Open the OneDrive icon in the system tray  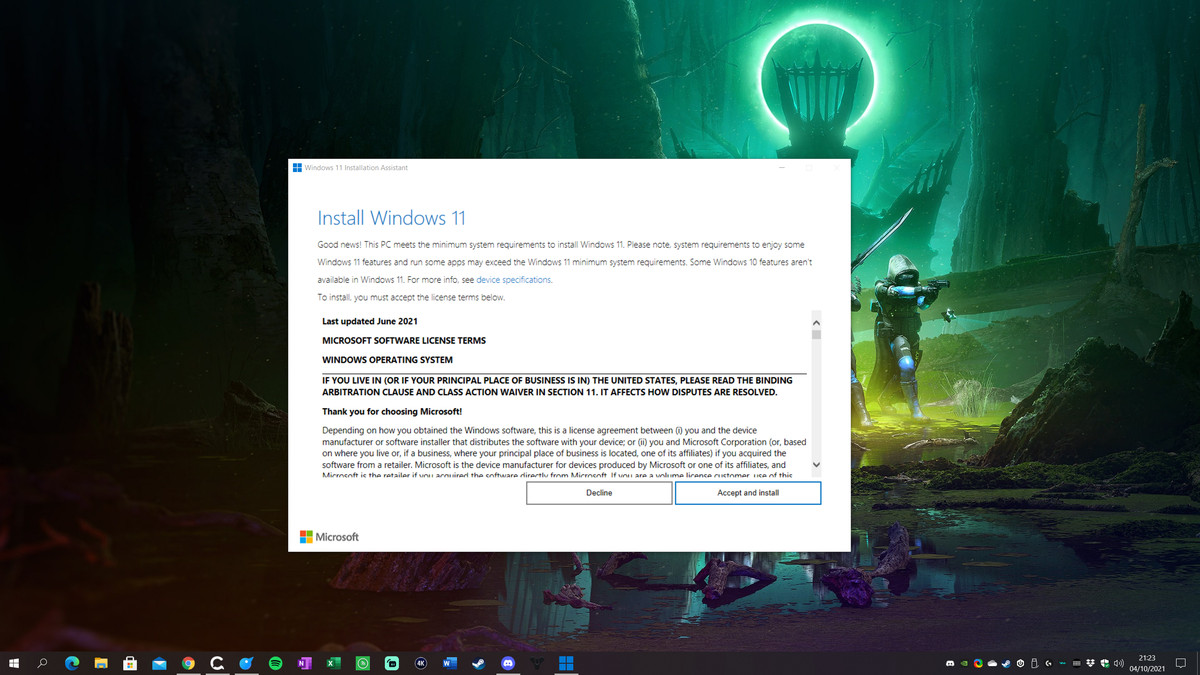[991, 663]
